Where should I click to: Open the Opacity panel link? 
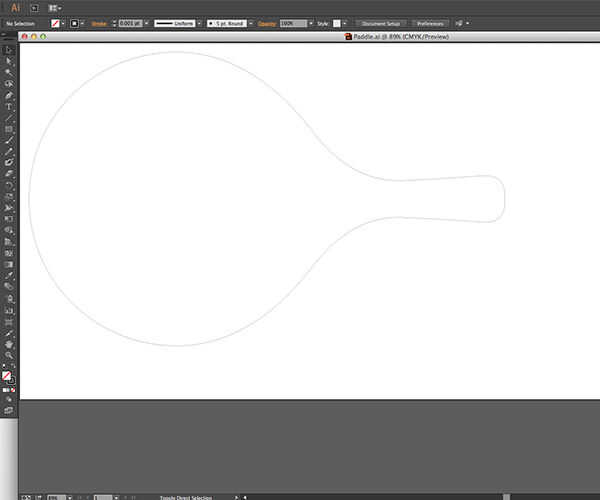(267, 24)
